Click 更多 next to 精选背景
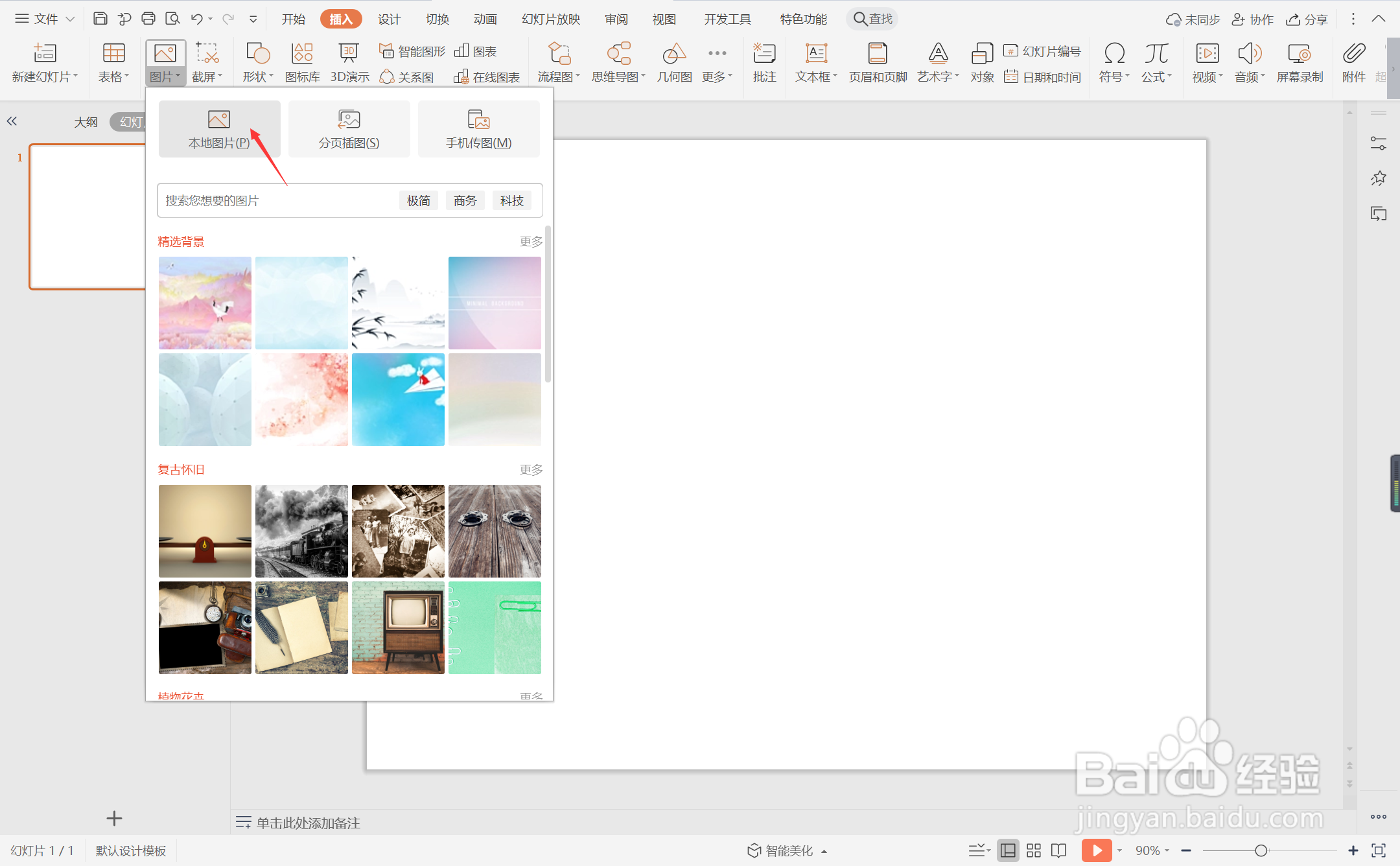The height and width of the screenshot is (866, 1400). tap(531, 242)
